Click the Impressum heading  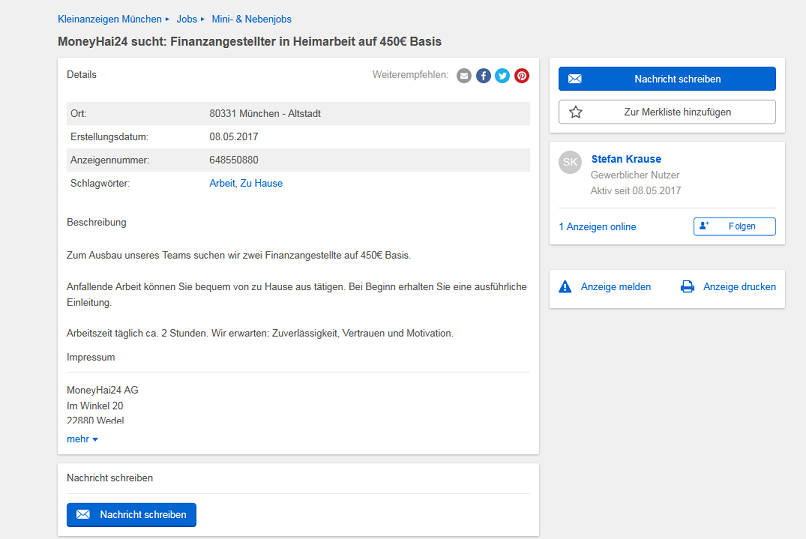tap(91, 357)
